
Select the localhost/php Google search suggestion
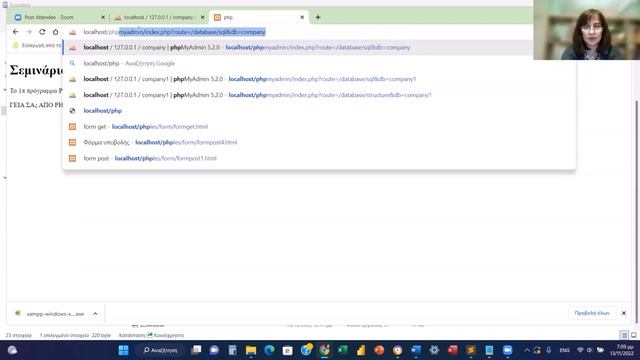pyautogui.click(x=319, y=63)
